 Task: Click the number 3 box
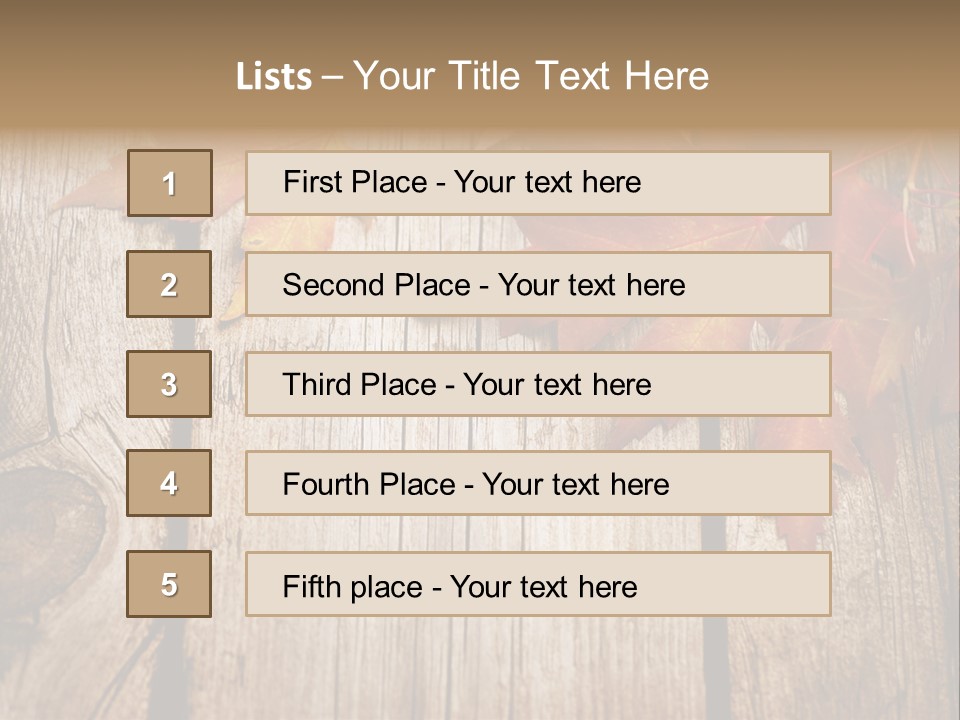click(169, 384)
